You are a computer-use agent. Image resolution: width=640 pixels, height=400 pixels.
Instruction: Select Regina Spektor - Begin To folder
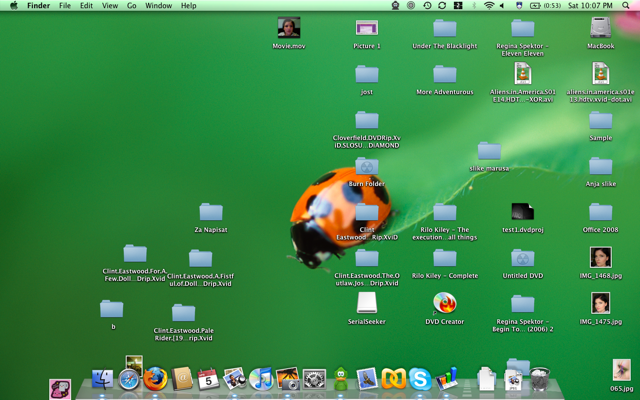click(522, 304)
